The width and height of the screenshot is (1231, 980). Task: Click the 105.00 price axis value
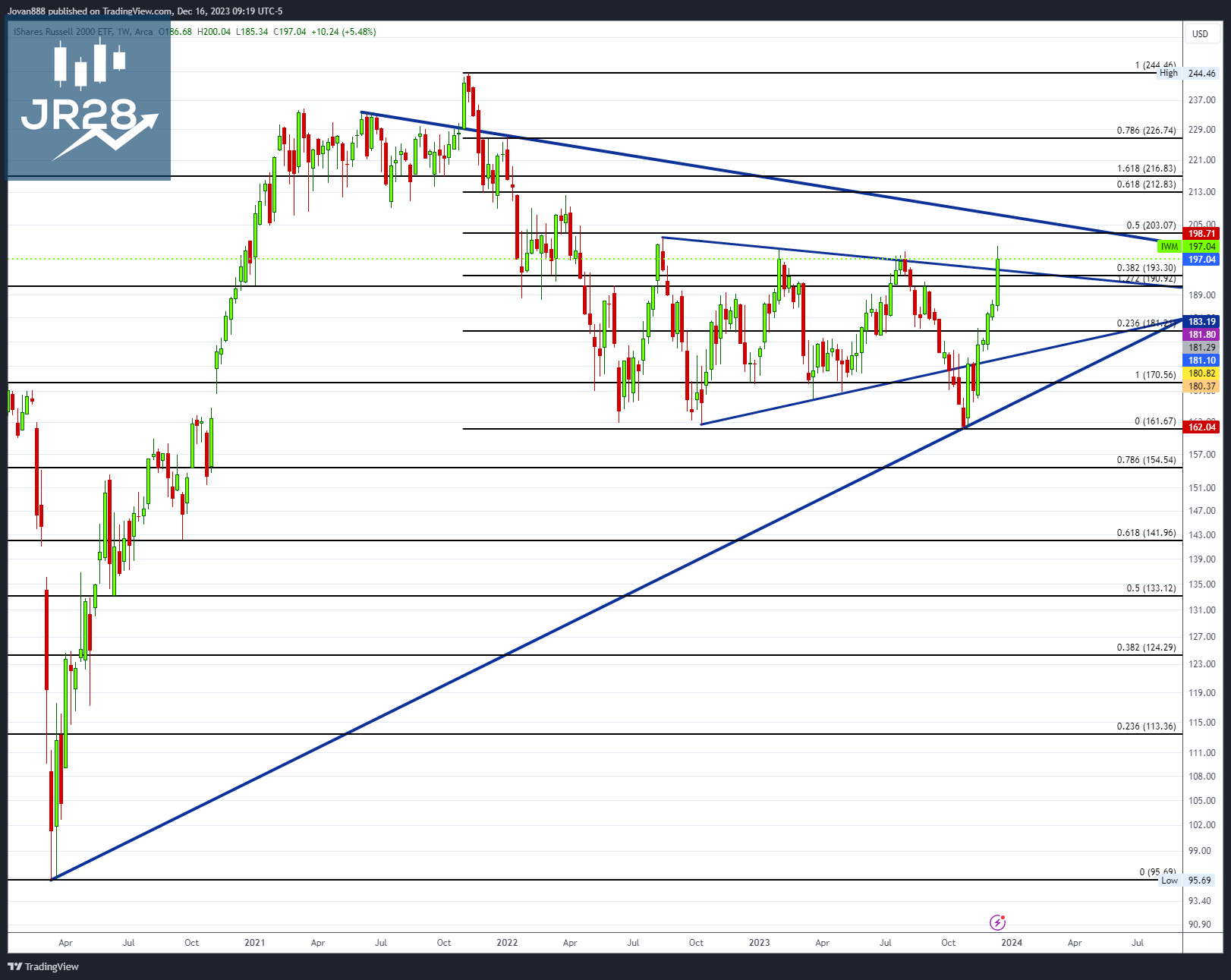point(1202,801)
